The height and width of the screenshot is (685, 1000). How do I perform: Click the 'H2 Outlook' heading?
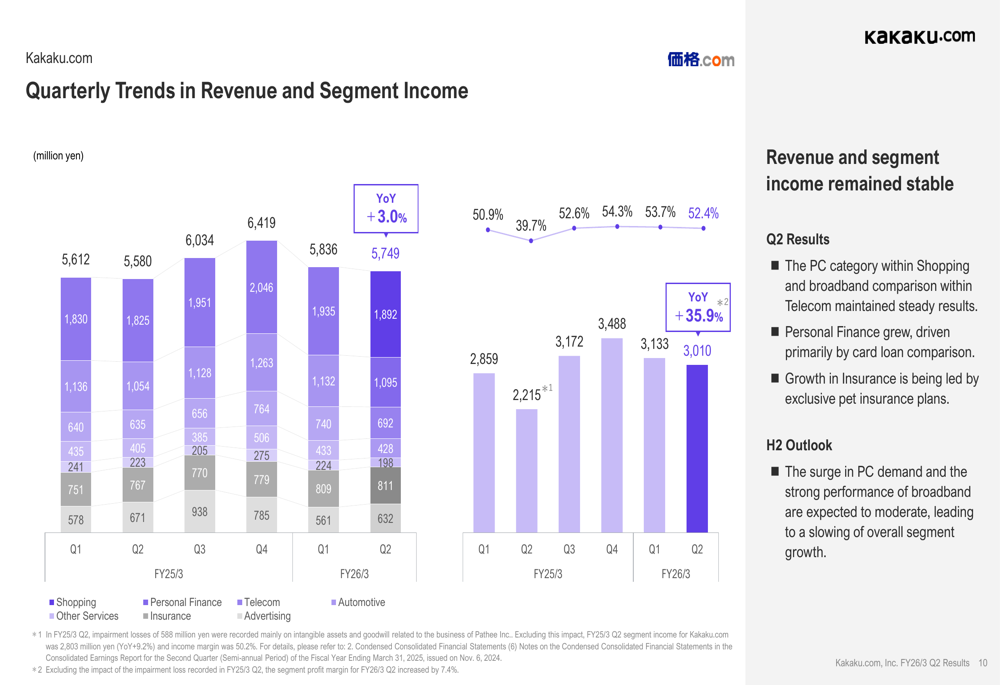[x=798, y=445]
